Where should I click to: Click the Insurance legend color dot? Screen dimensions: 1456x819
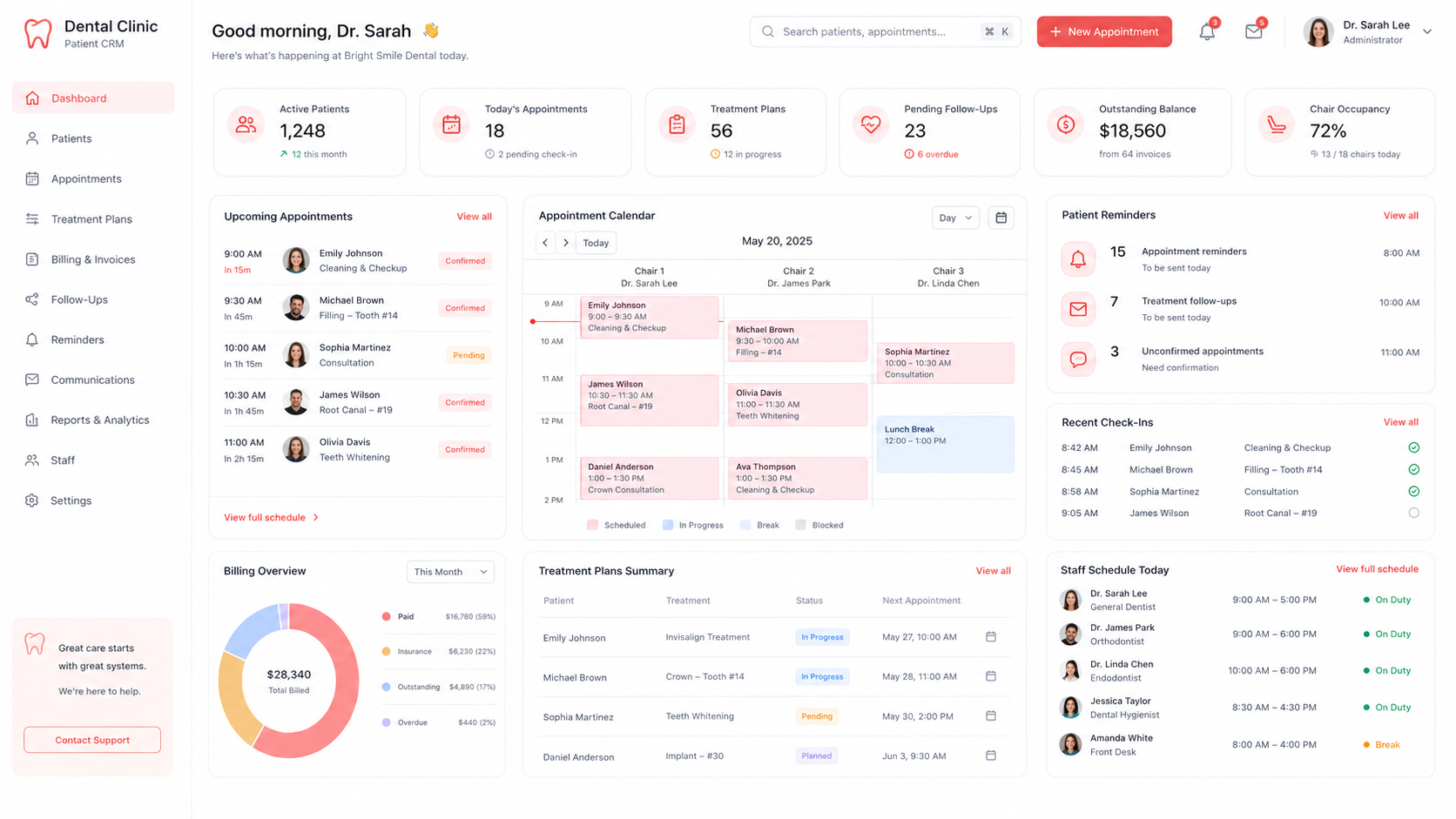click(386, 651)
